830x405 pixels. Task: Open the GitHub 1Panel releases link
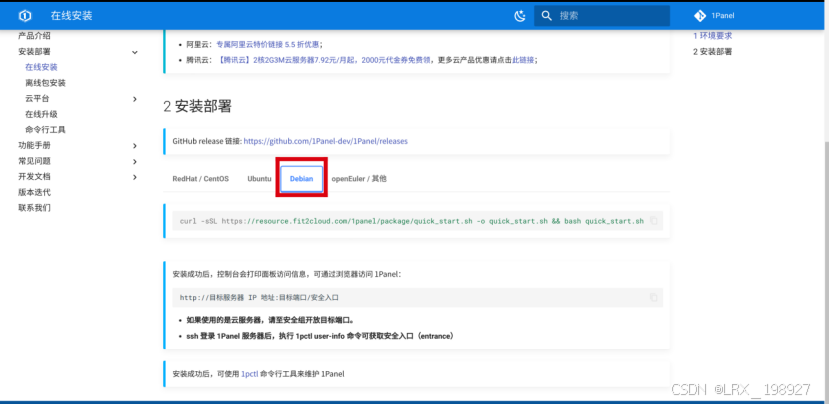(x=326, y=141)
